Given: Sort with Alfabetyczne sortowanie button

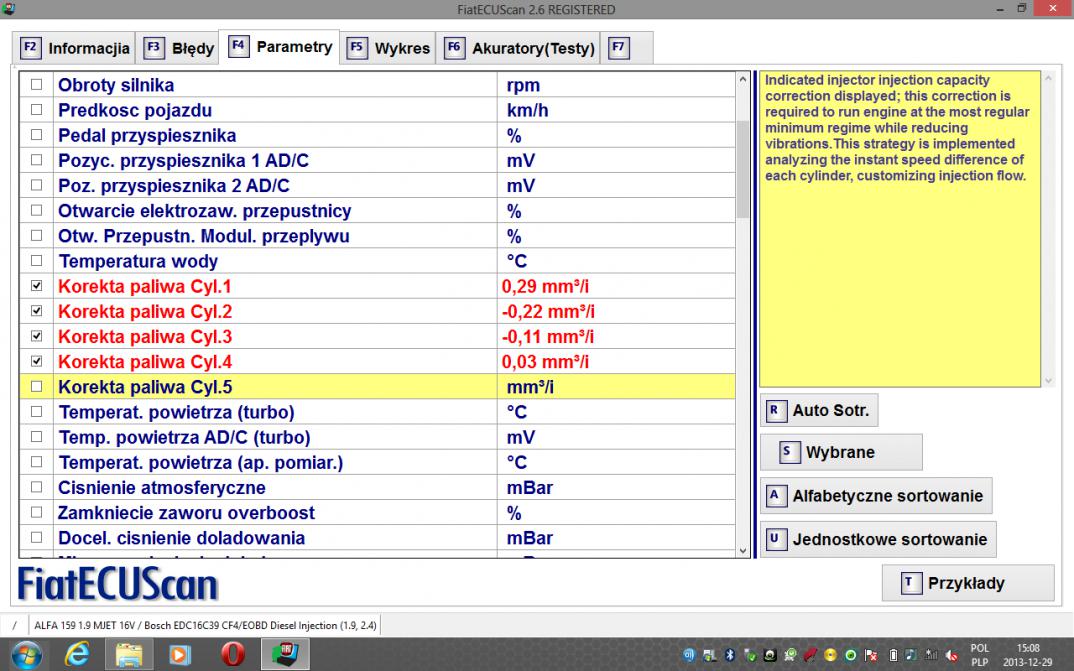Looking at the screenshot, I should coord(876,496).
